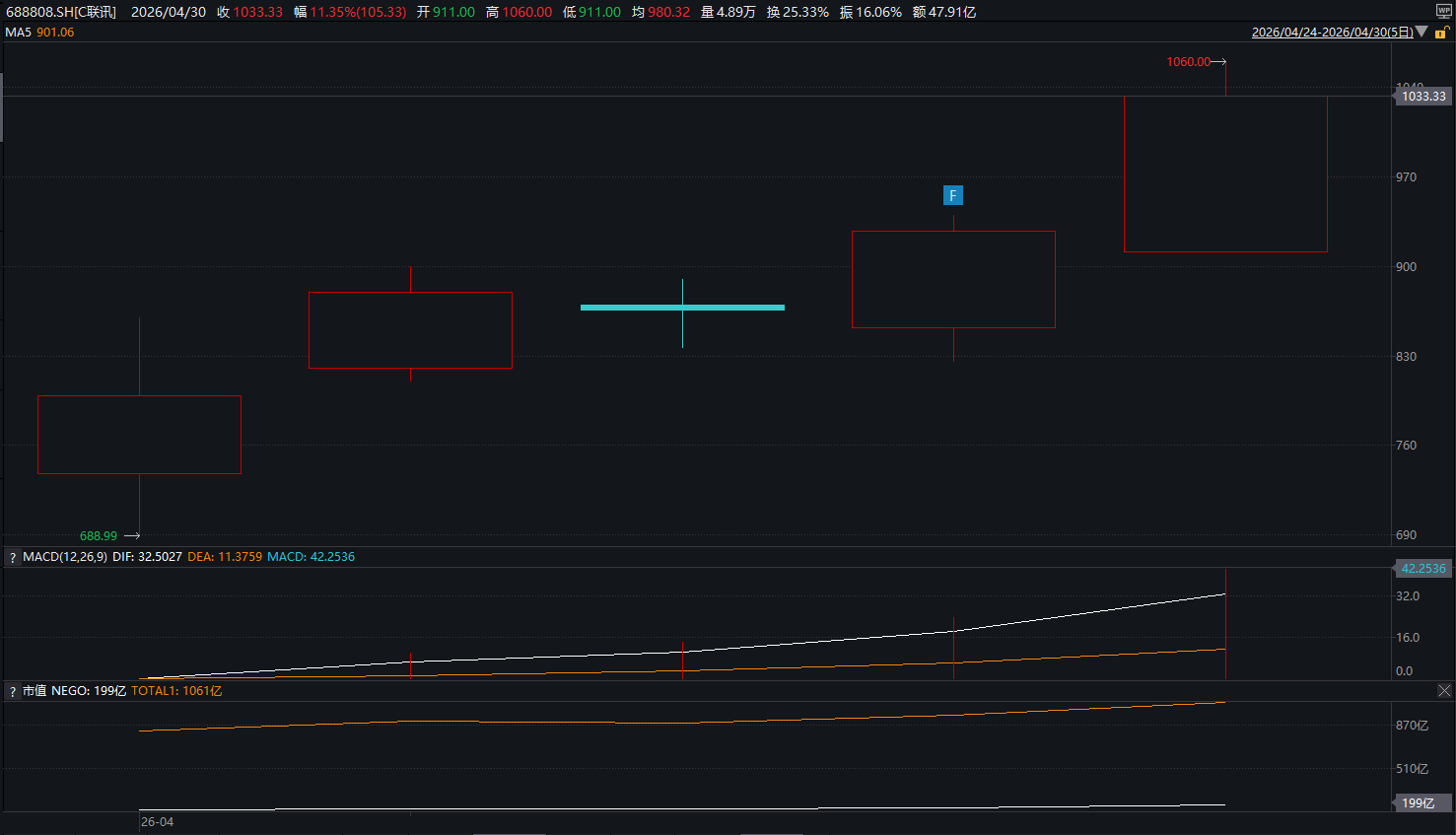Open the MACD indicator help question mark

(x=12, y=558)
